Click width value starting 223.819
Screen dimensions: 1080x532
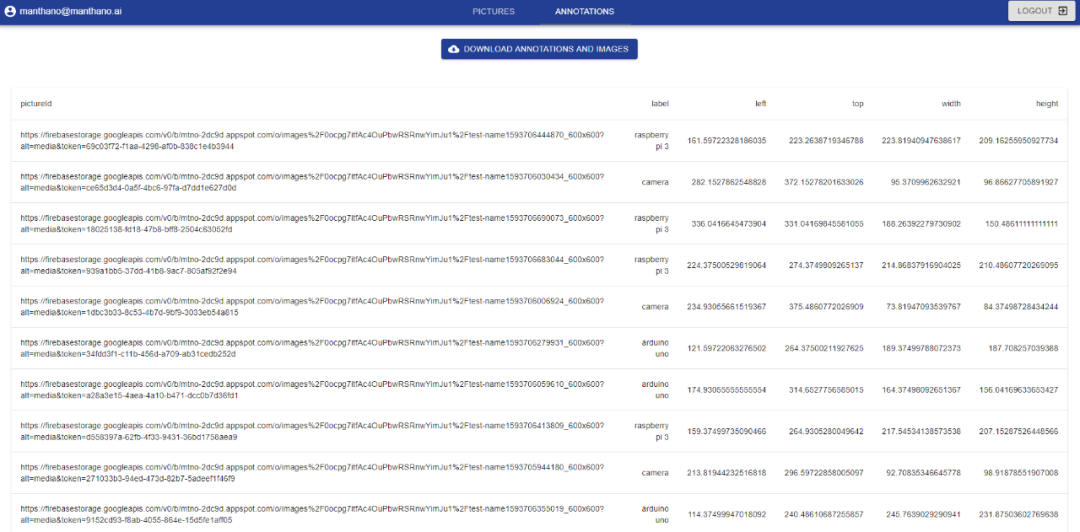(922, 141)
